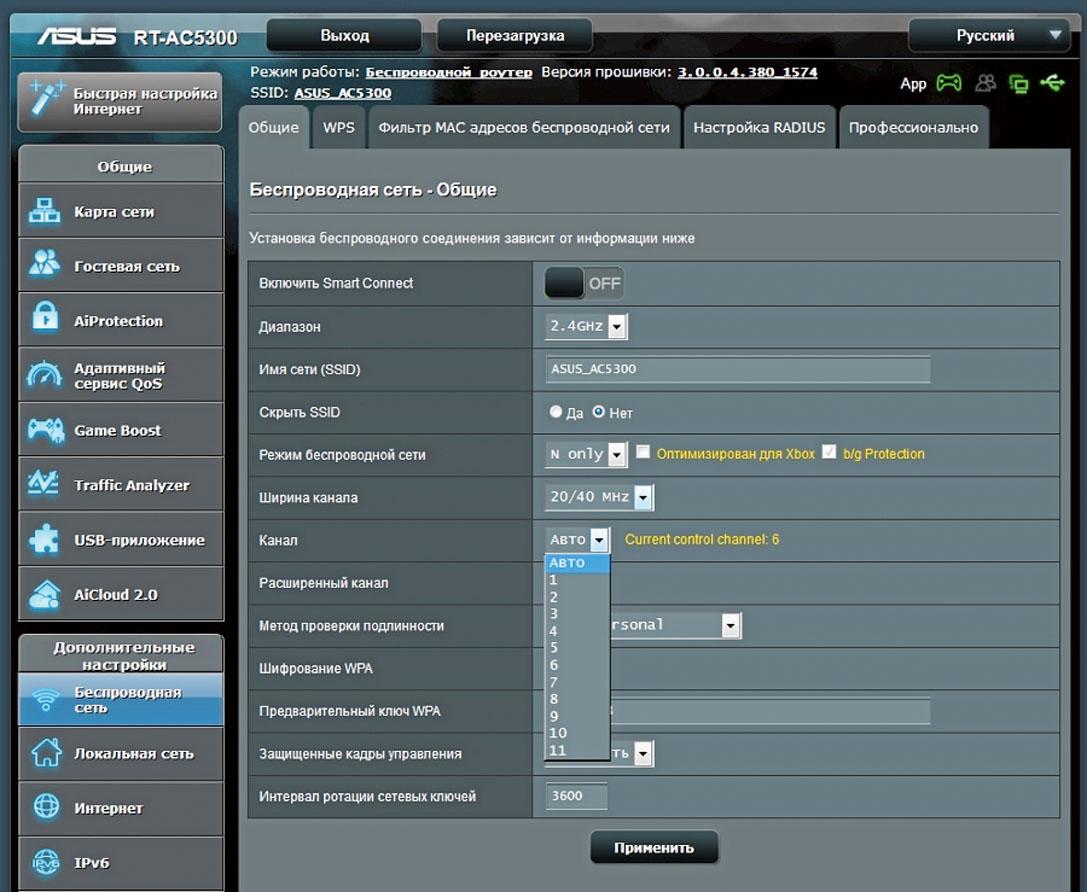Open the Русский language dropdown
This screenshot has height=892, width=1087.
click(987, 36)
